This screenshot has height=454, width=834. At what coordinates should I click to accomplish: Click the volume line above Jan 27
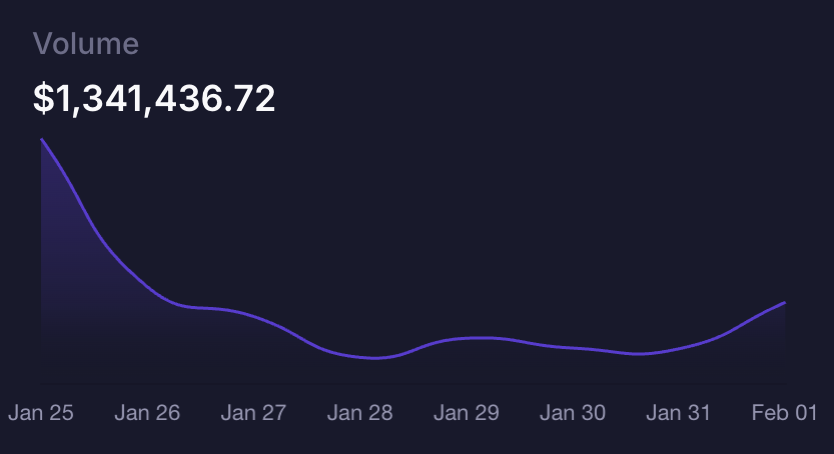[x=253, y=316]
